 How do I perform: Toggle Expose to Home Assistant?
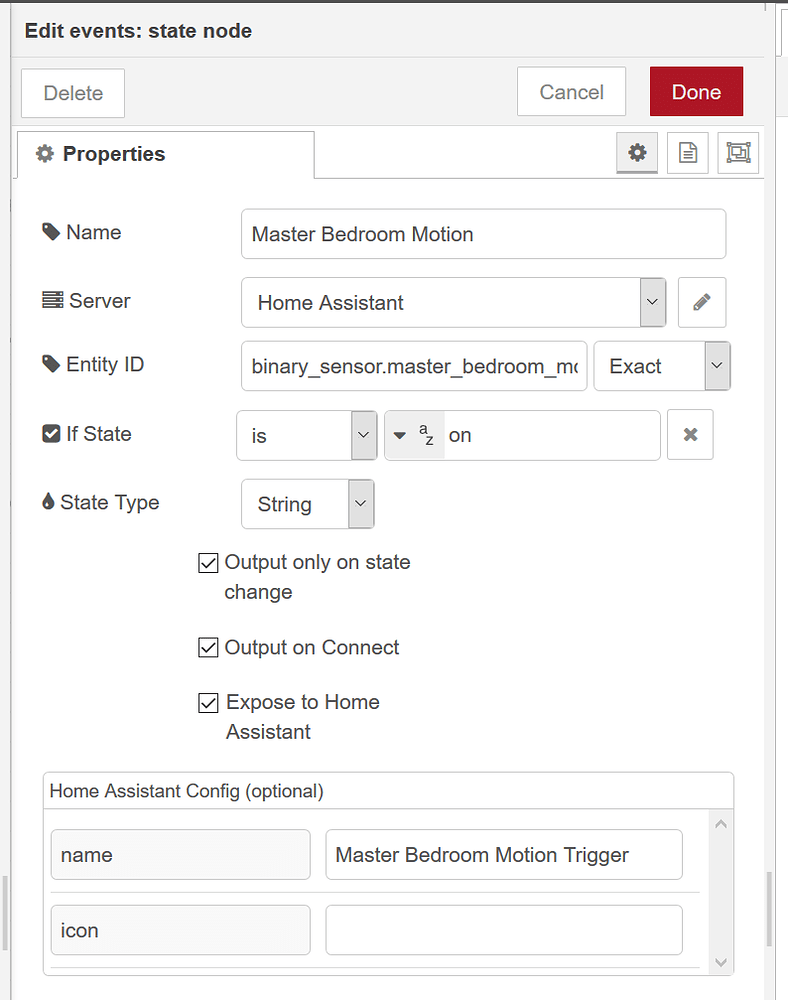[208, 702]
